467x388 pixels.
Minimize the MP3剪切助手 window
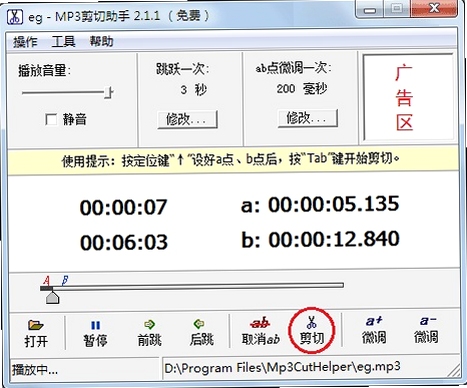[370, 10]
